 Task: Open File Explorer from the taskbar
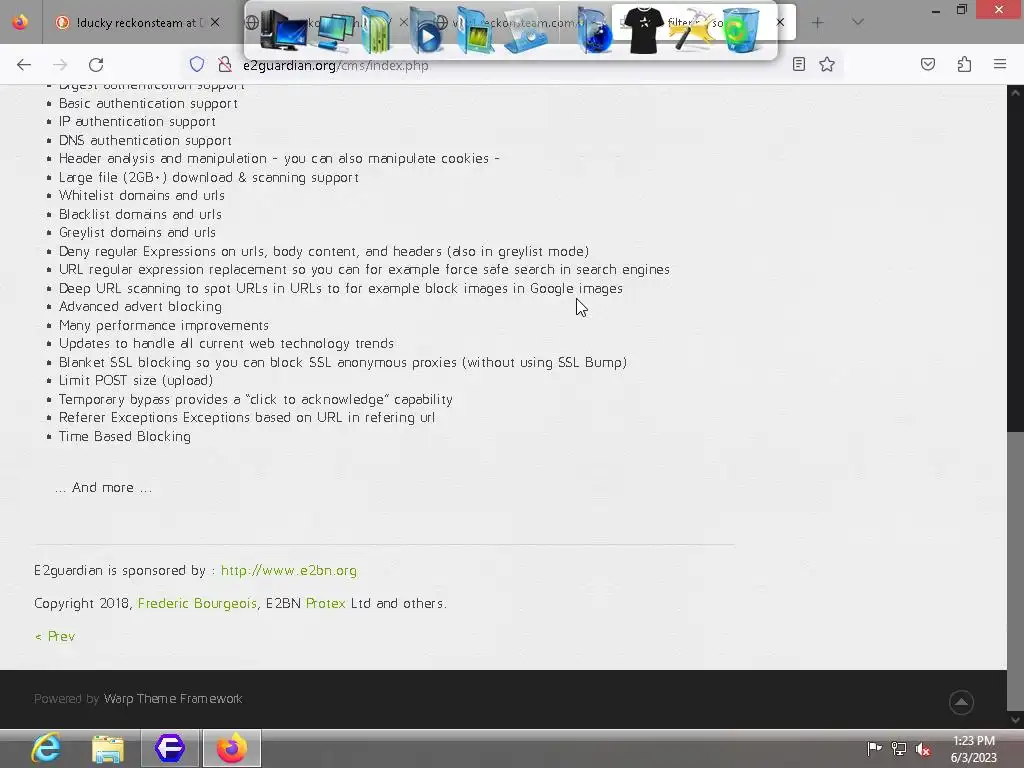[108, 748]
